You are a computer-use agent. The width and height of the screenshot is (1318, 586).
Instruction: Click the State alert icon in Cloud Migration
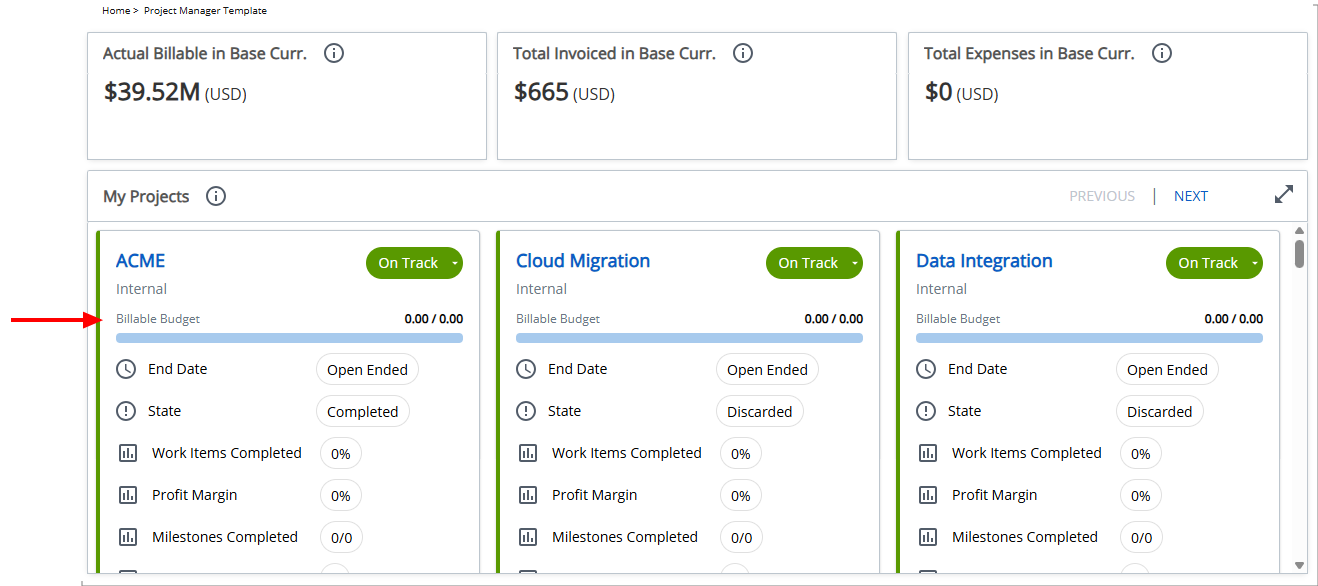(x=526, y=411)
